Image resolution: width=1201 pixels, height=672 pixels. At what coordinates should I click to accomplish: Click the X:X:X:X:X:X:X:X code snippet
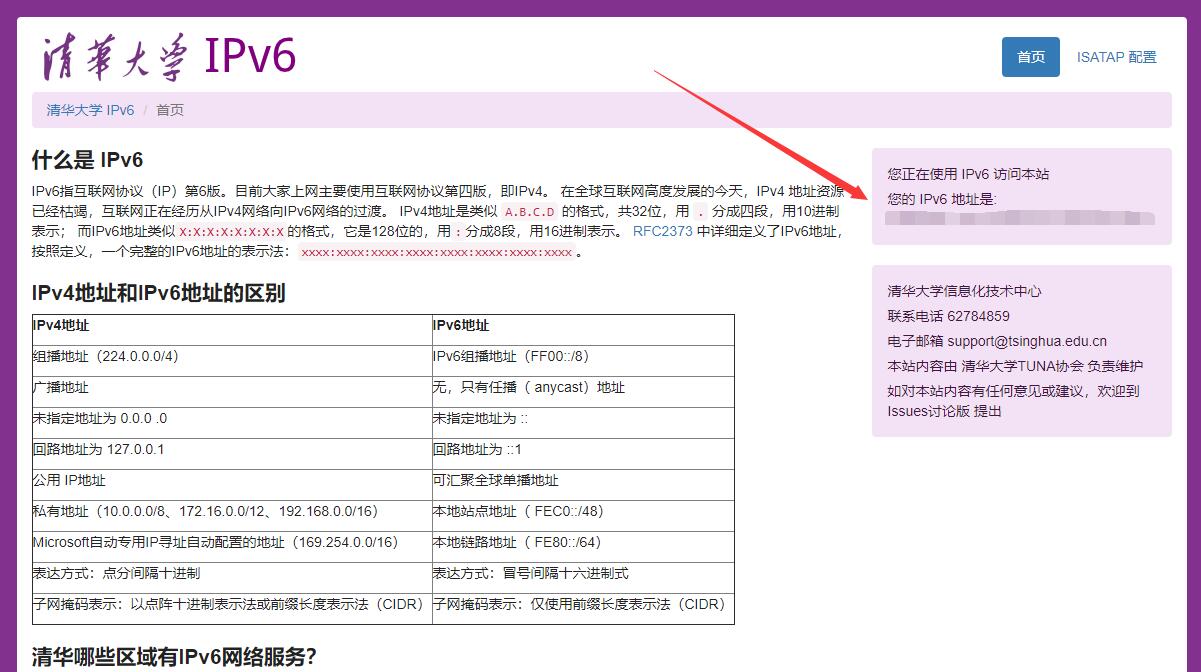[x=231, y=232]
